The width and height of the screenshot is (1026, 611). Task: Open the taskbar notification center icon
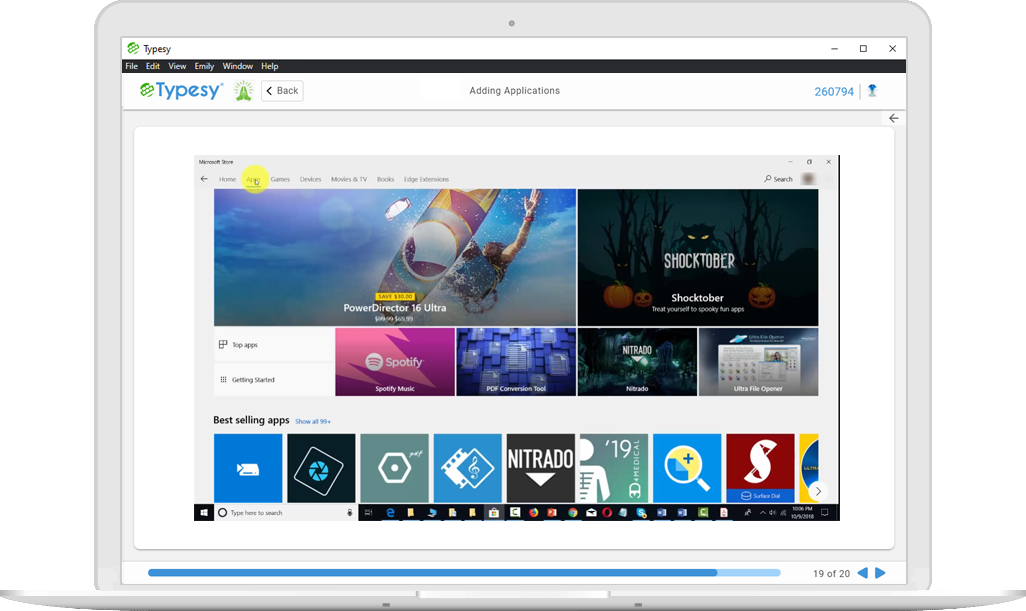[x=825, y=513]
